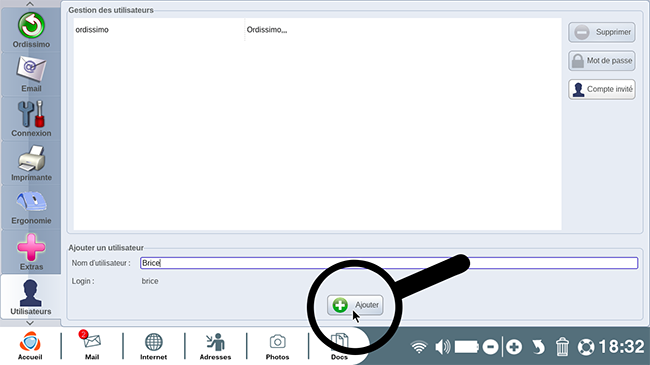This screenshot has height=365, width=650.
Task: Open Mail from the taskbar
Action: [92, 346]
